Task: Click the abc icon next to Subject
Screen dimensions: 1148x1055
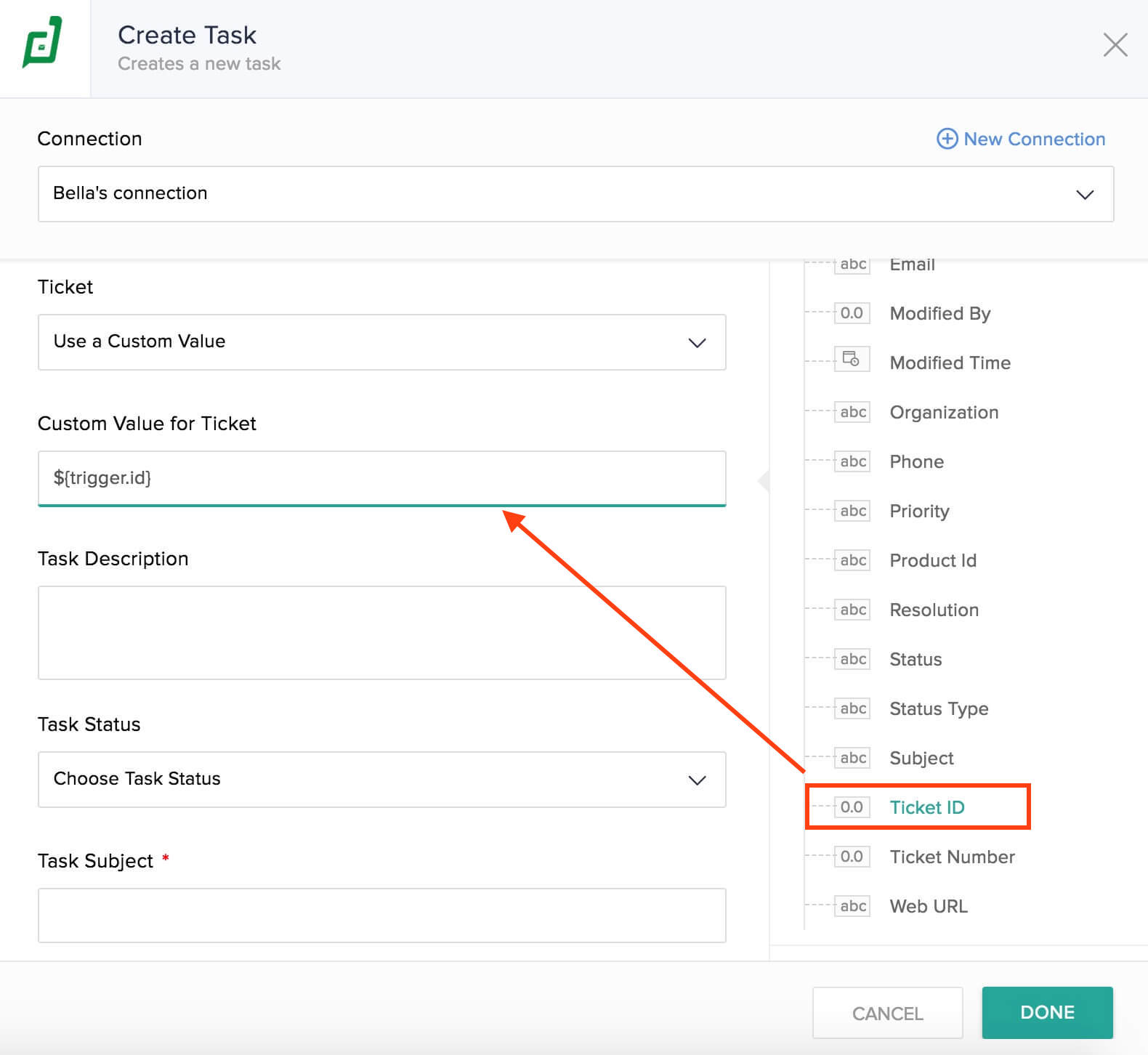Action: [x=852, y=758]
